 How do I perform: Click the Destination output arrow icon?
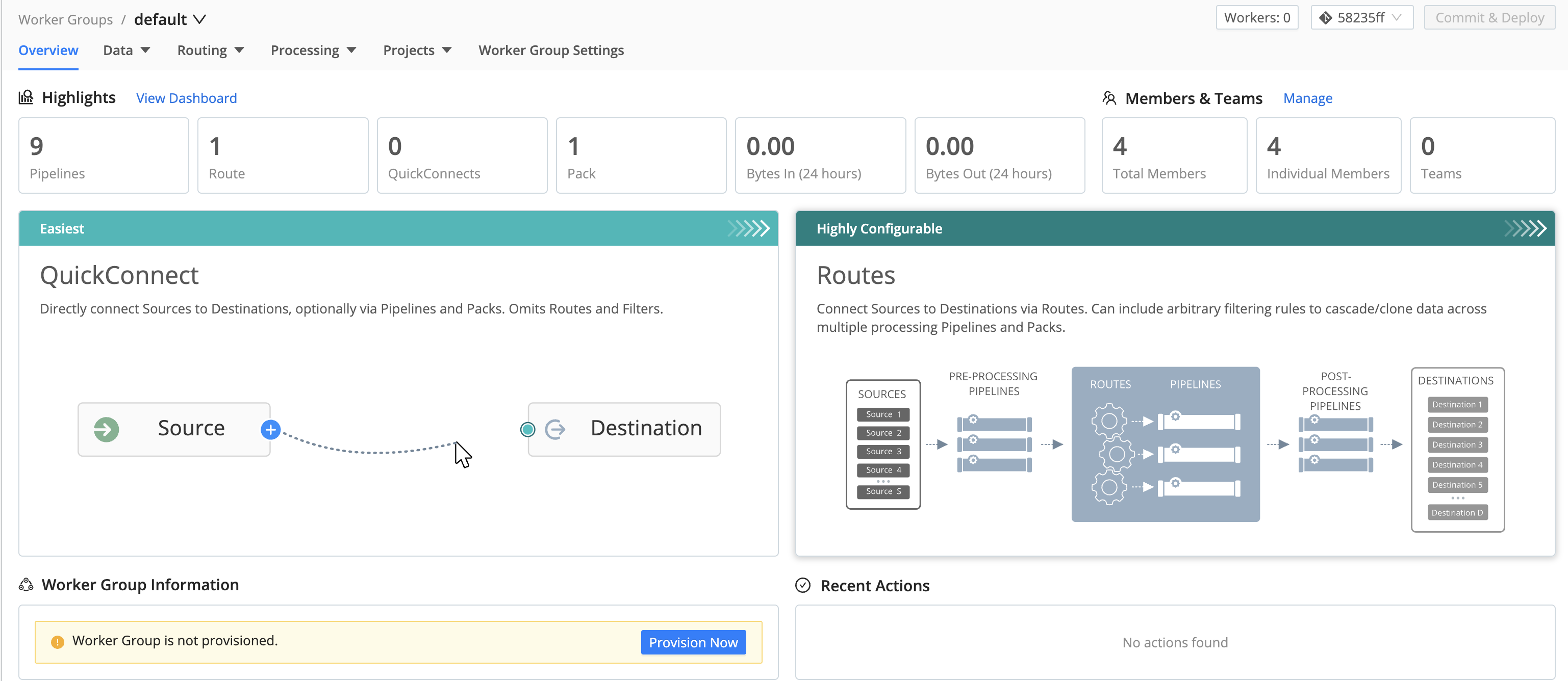pos(554,430)
